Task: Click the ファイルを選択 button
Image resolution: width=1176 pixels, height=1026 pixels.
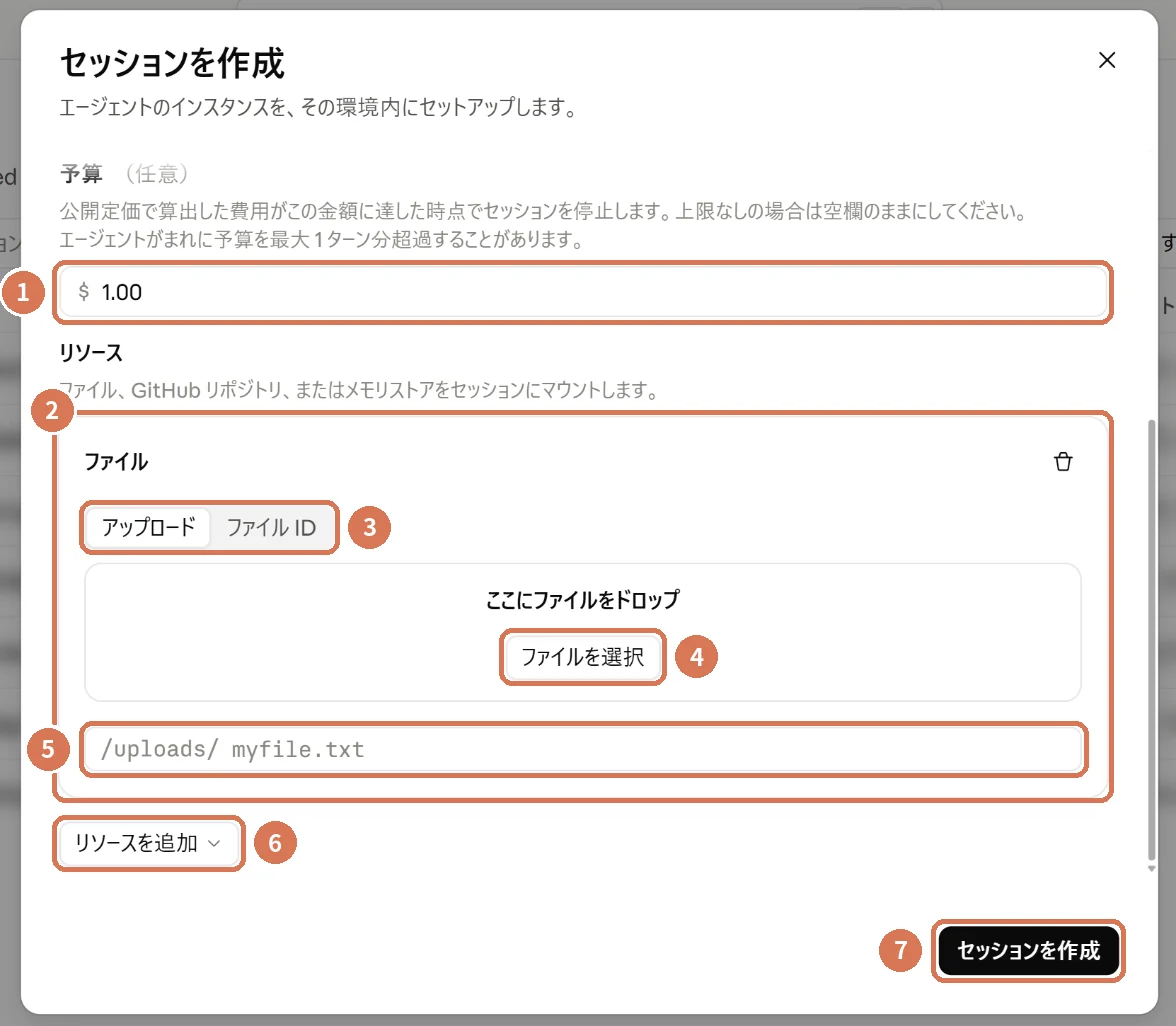Action: (x=583, y=657)
